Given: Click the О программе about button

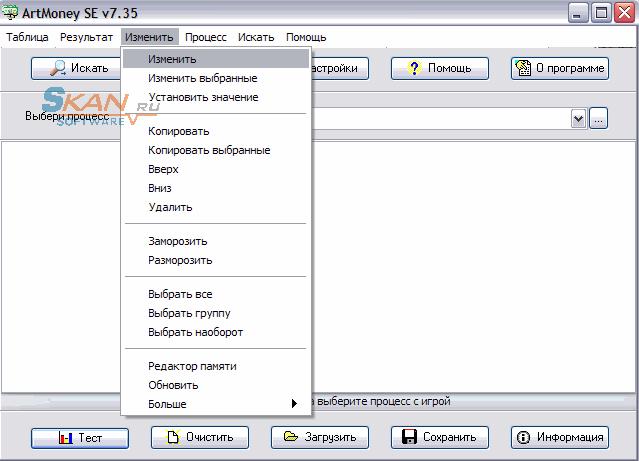Looking at the screenshot, I should [559, 68].
